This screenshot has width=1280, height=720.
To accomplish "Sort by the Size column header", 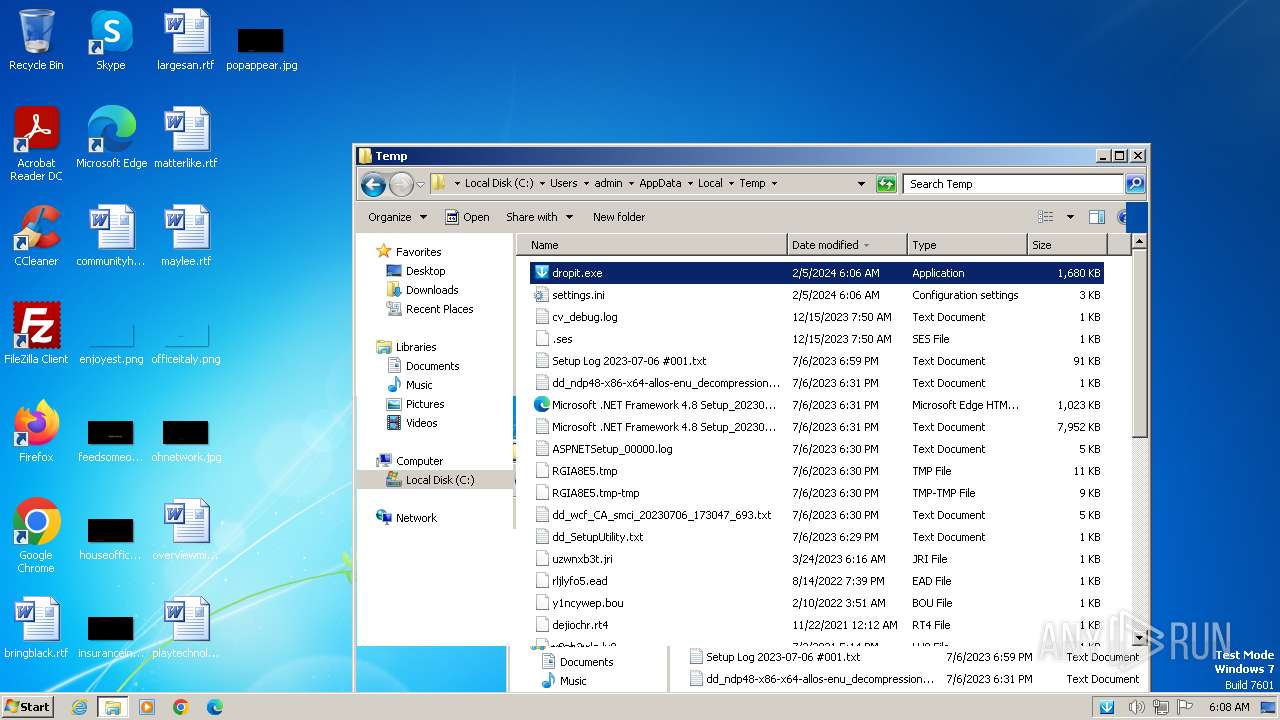I will [x=1066, y=245].
